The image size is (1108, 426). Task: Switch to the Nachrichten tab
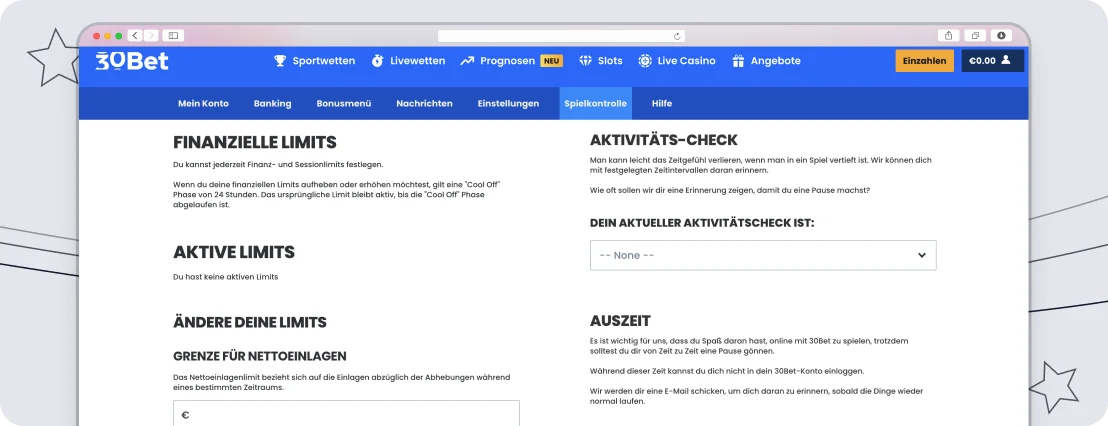(x=425, y=103)
